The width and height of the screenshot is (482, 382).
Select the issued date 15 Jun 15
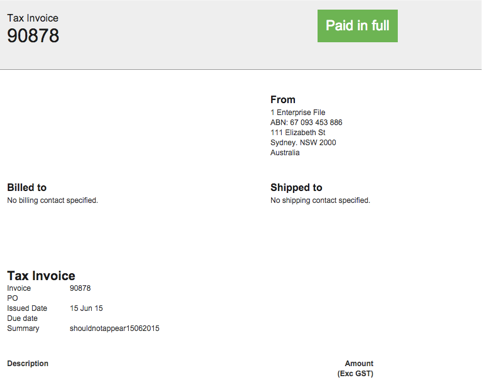pyautogui.click(x=86, y=308)
